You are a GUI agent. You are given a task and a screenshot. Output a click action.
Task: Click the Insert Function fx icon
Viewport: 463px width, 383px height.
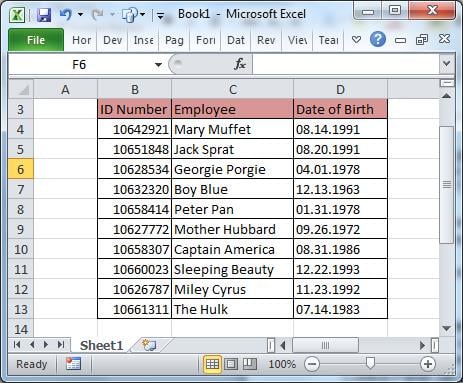click(x=240, y=64)
